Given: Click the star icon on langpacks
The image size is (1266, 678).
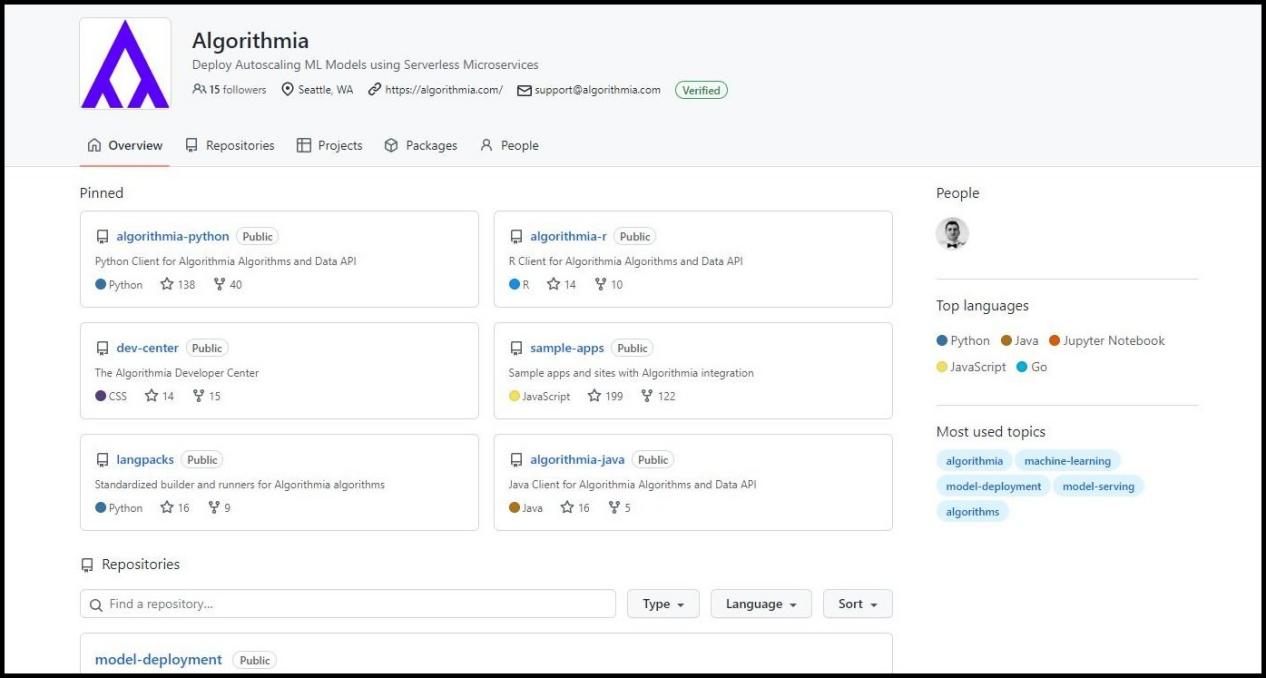Looking at the screenshot, I should [167, 508].
